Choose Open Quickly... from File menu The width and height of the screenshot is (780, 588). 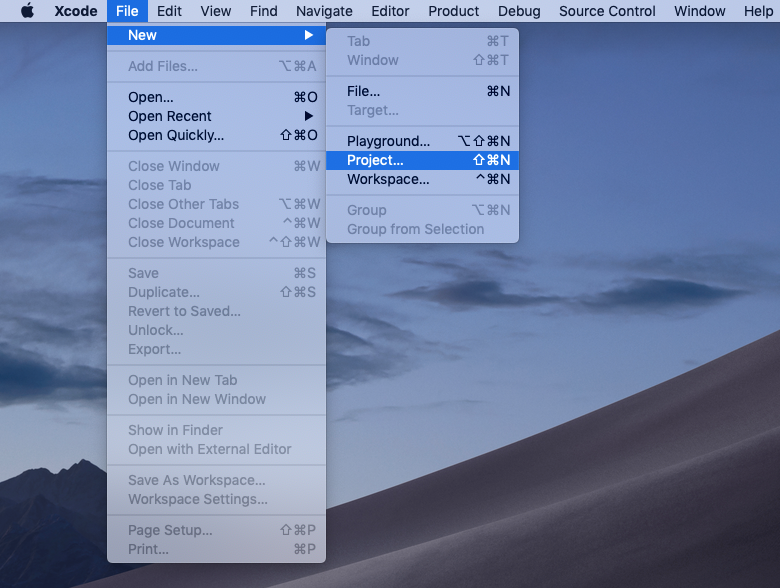(x=216, y=135)
